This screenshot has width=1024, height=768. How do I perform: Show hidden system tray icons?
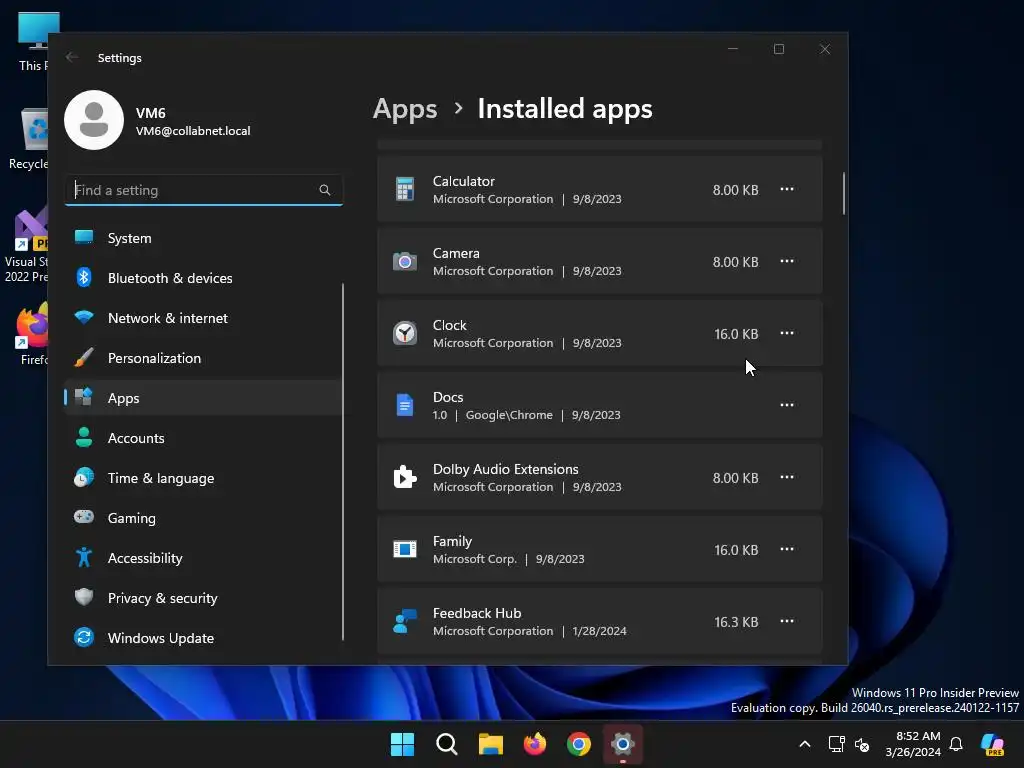click(x=805, y=744)
